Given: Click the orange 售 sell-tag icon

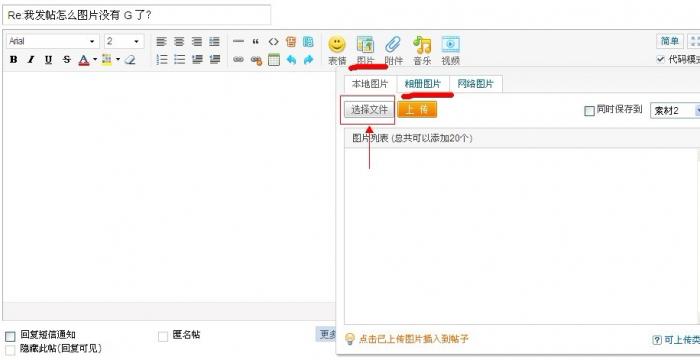Looking at the screenshot, I should (291, 42).
